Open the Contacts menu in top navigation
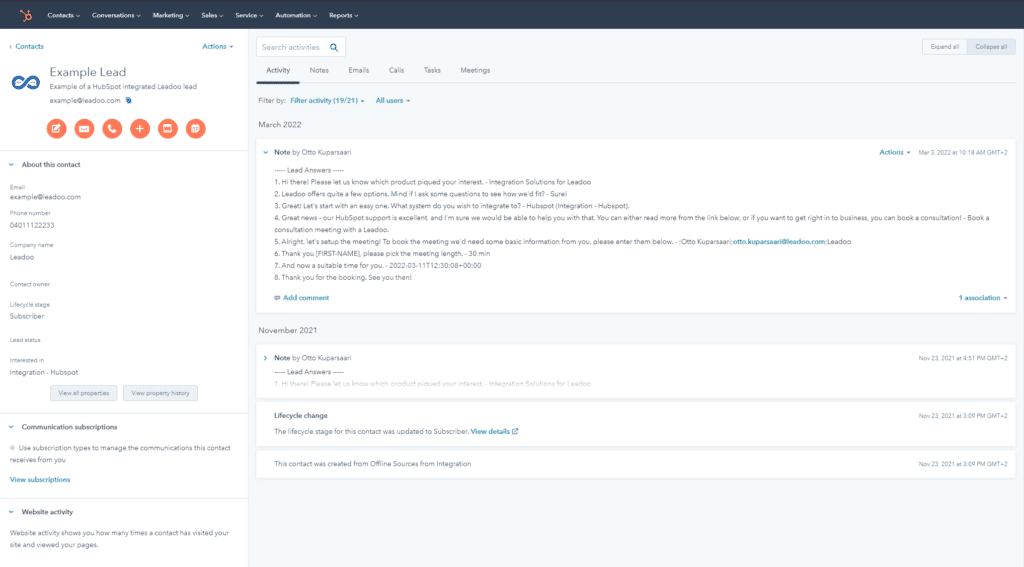The width and height of the screenshot is (1024, 567). 63,15
